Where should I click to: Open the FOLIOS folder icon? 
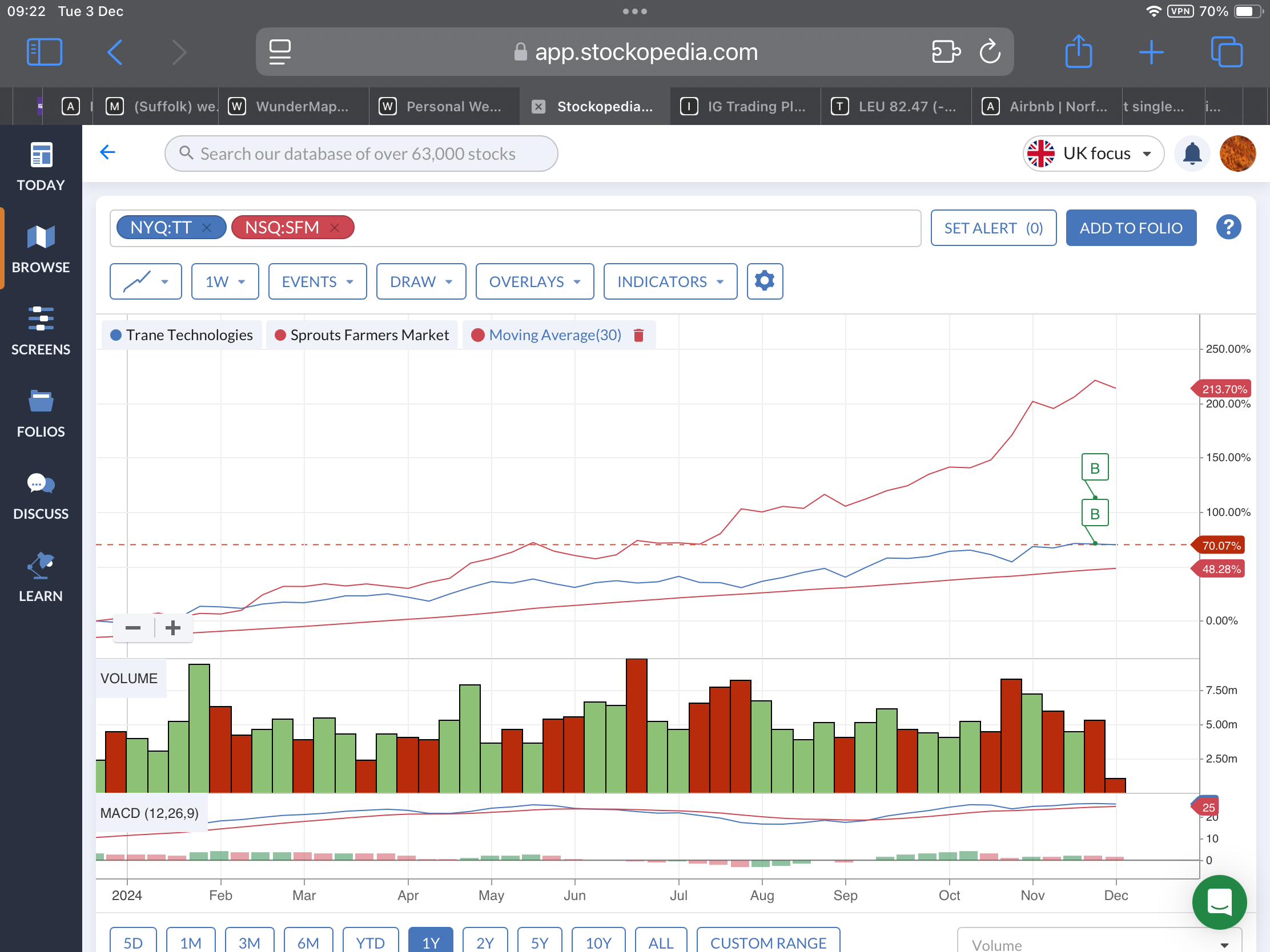click(41, 401)
